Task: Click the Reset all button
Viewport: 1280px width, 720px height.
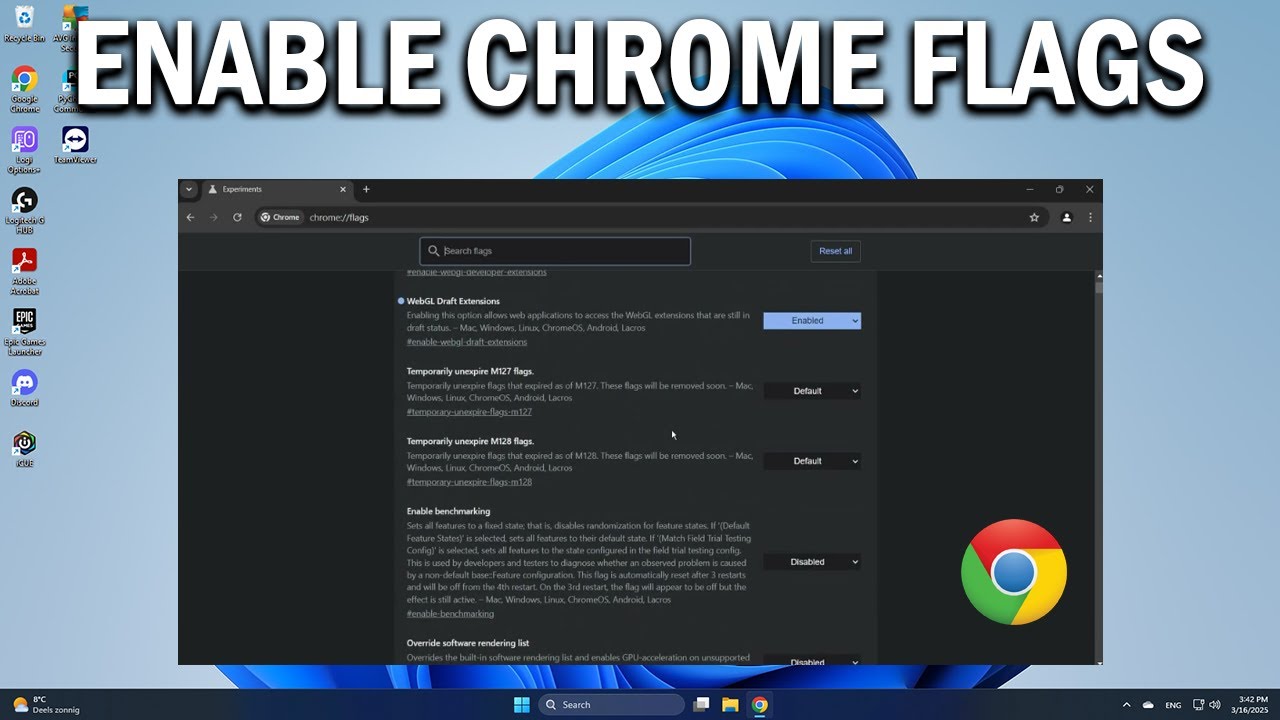Action: [835, 251]
